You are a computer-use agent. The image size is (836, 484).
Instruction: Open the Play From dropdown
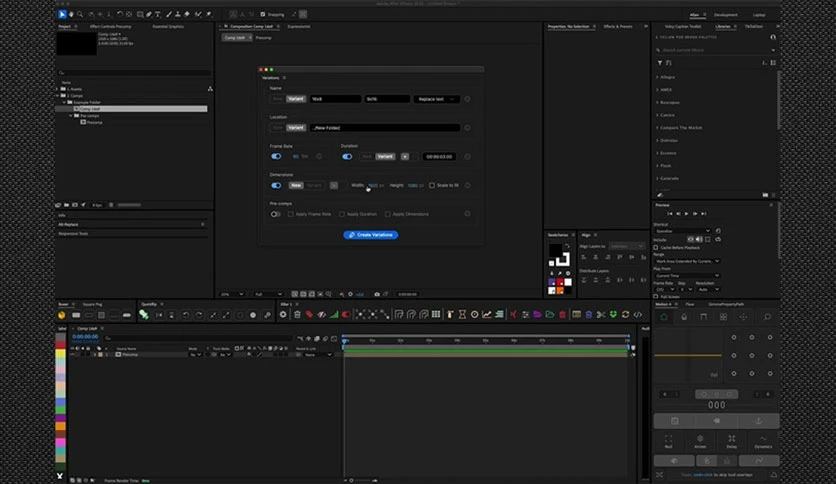pyautogui.click(x=687, y=276)
